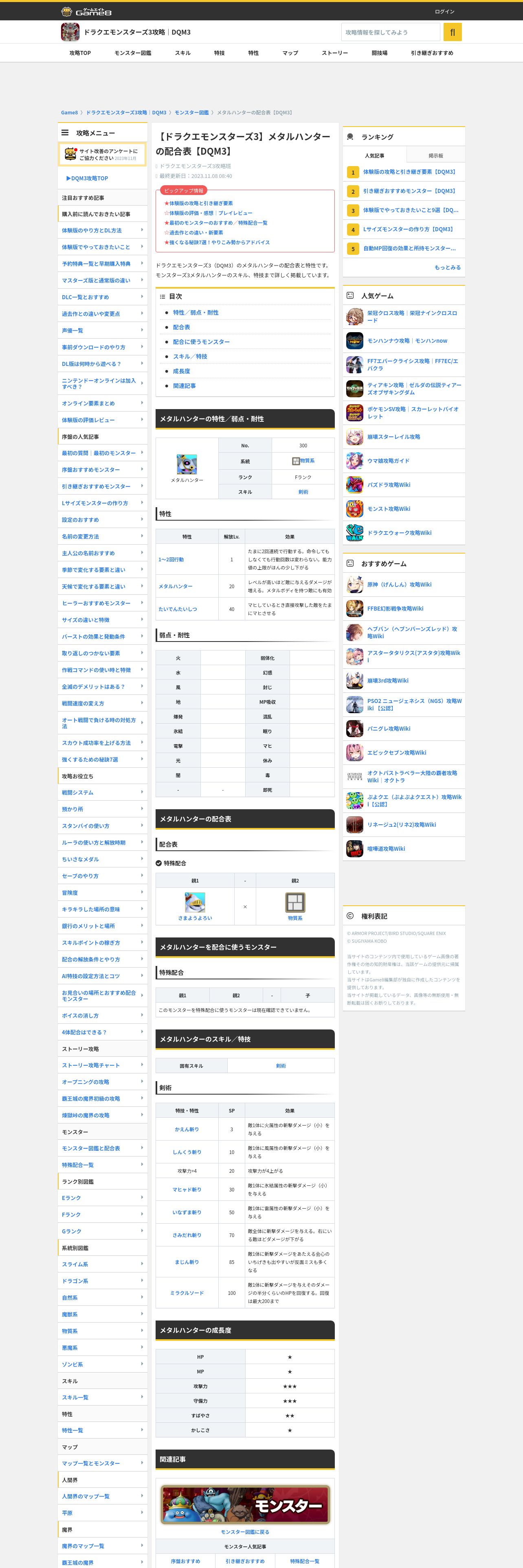The height and width of the screenshot is (1568, 523).
Task: Click the DQM3 game icon beside site title
Action: coord(70,32)
